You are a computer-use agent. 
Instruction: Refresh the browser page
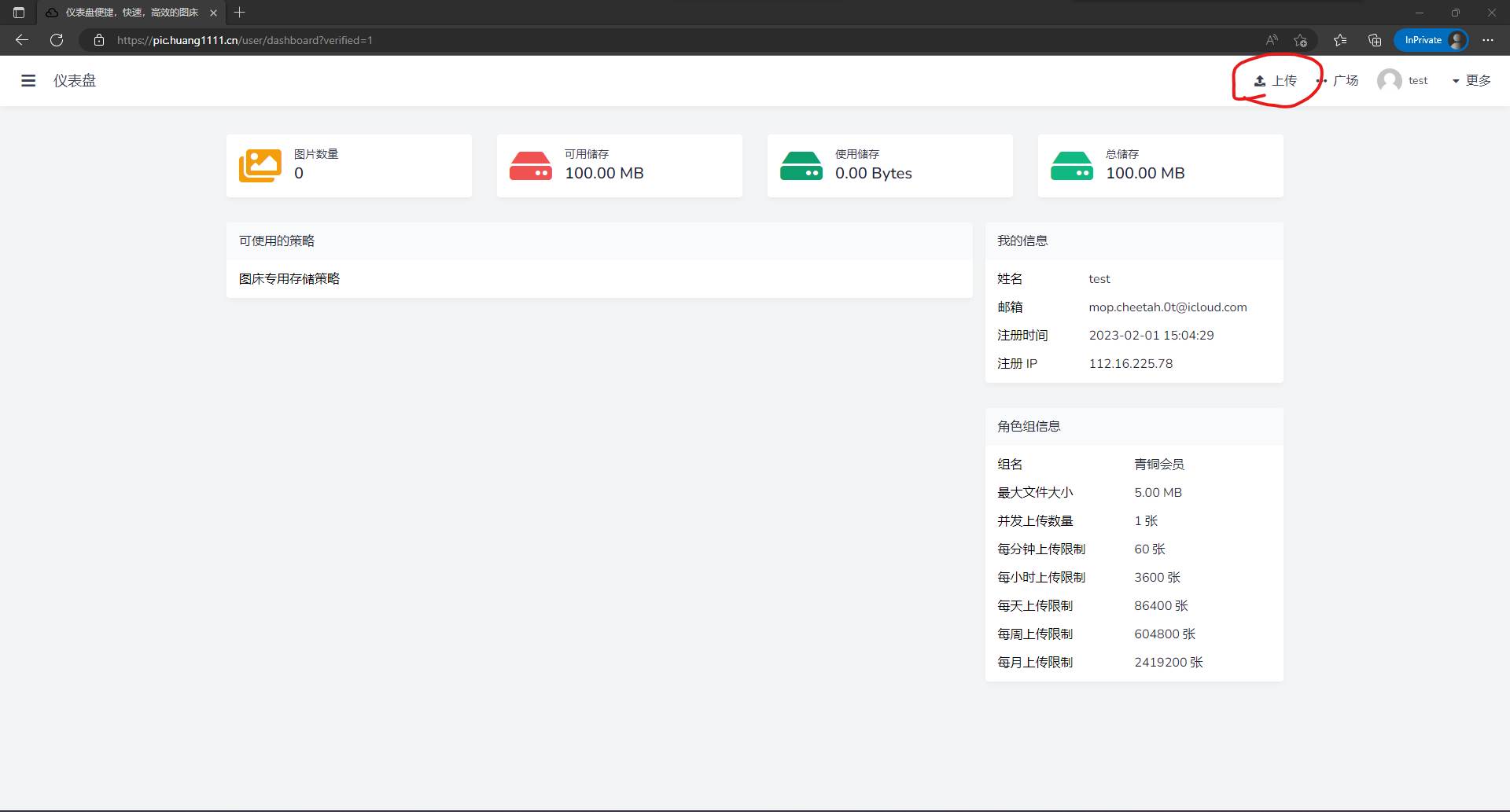(x=57, y=40)
